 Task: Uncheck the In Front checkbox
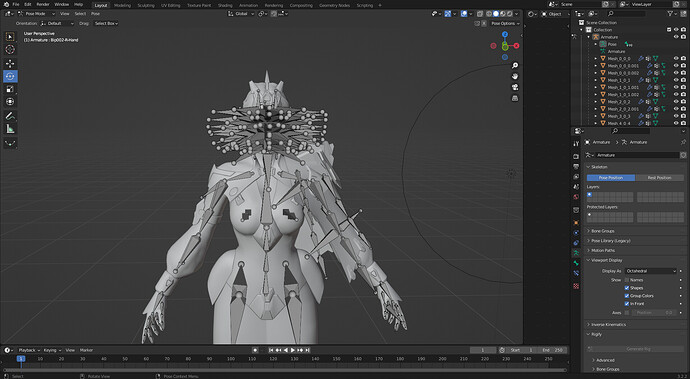tap(627, 304)
